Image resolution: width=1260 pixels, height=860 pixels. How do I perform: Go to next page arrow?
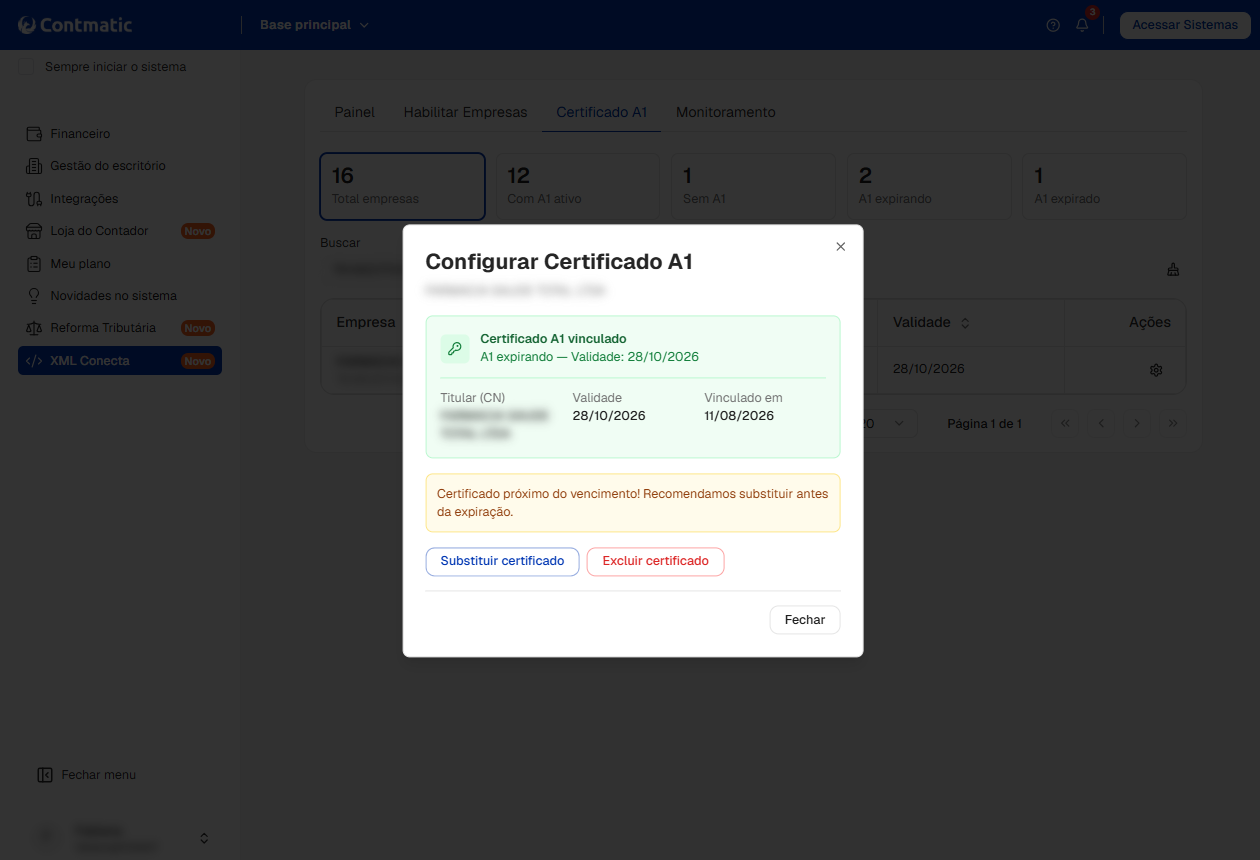(x=1137, y=424)
